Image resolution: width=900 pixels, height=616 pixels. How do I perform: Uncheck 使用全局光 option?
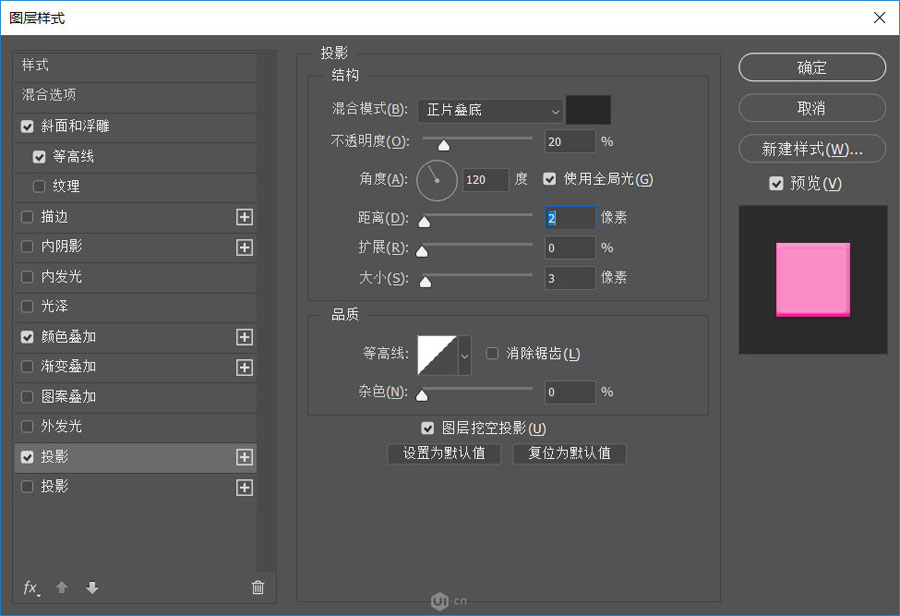[549, 180]
